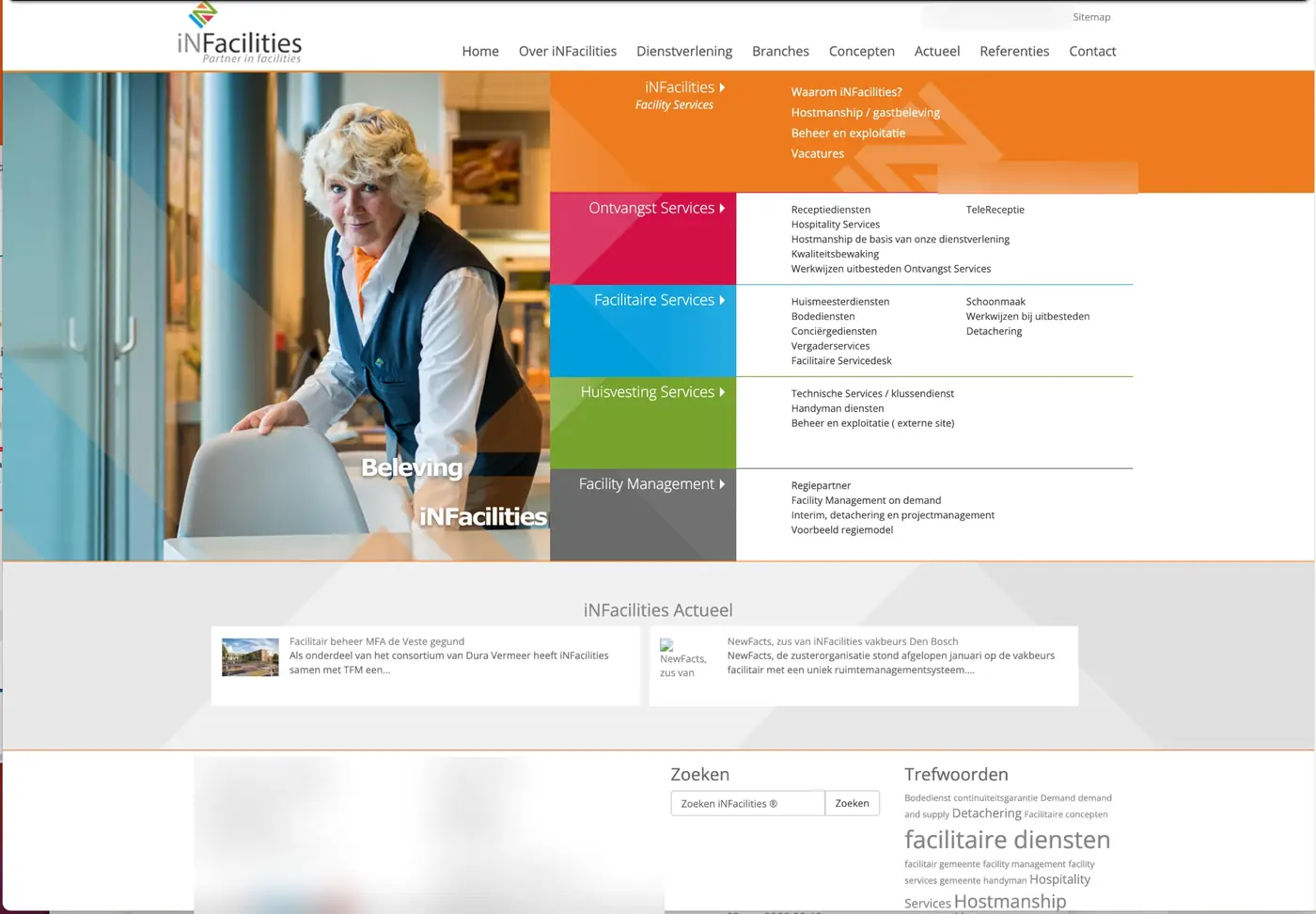1316x914 pixels.
Task: Open the Hospitality Services link
Action: coord(836,225)
